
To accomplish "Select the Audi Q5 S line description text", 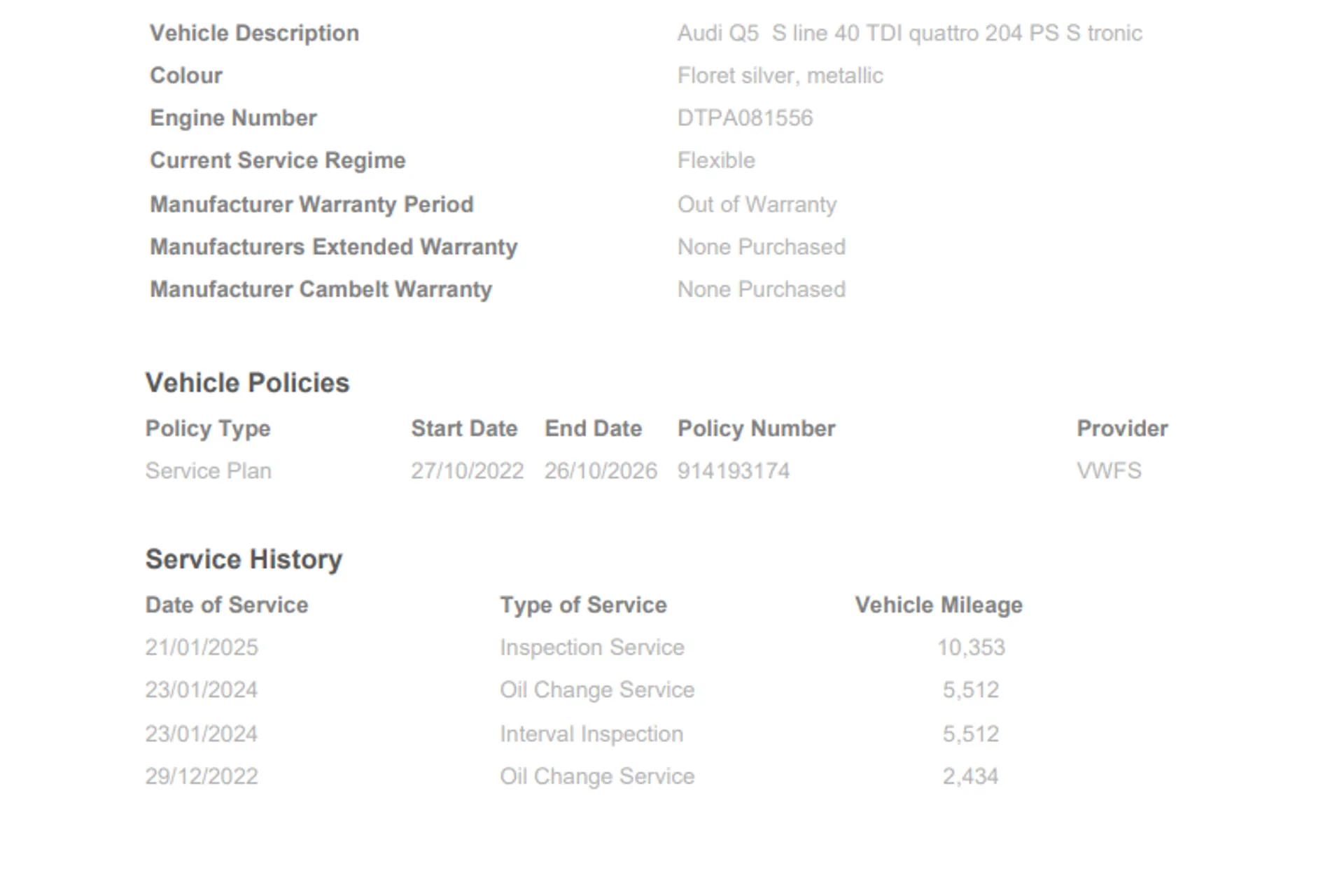I will coord(909,33).
